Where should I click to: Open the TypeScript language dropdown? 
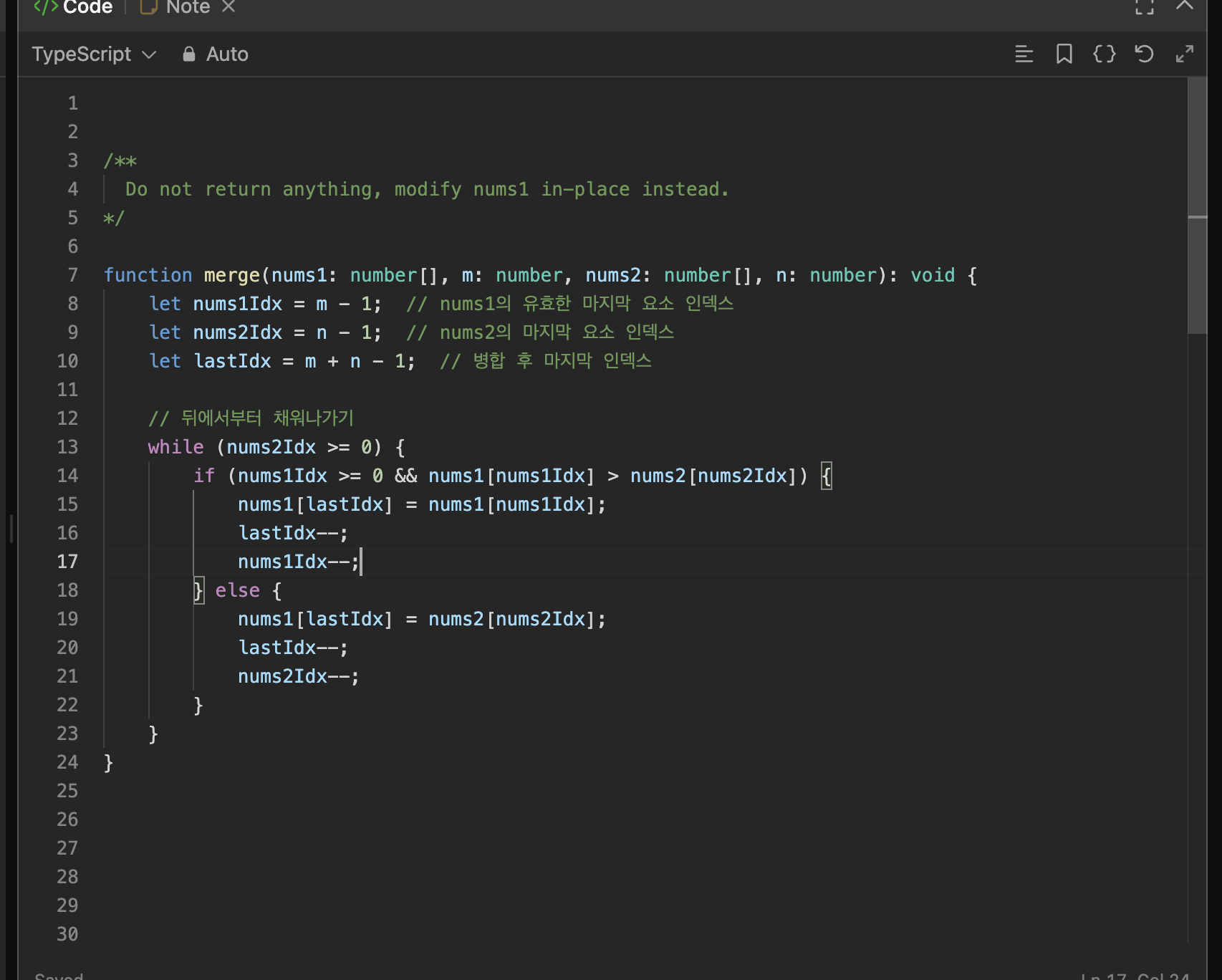(94, 54)
